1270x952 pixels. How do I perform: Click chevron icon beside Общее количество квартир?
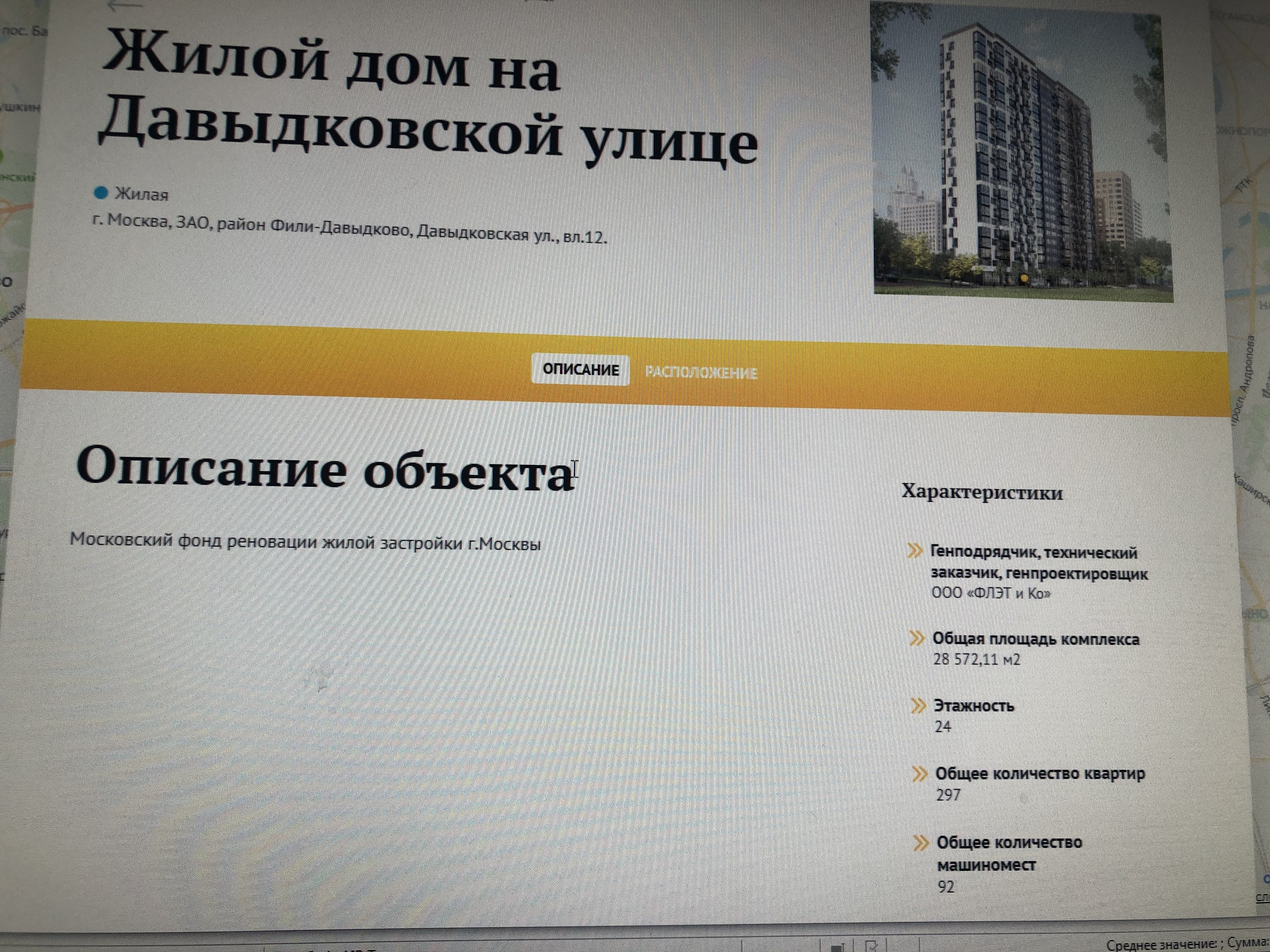[x=920, y=773]
